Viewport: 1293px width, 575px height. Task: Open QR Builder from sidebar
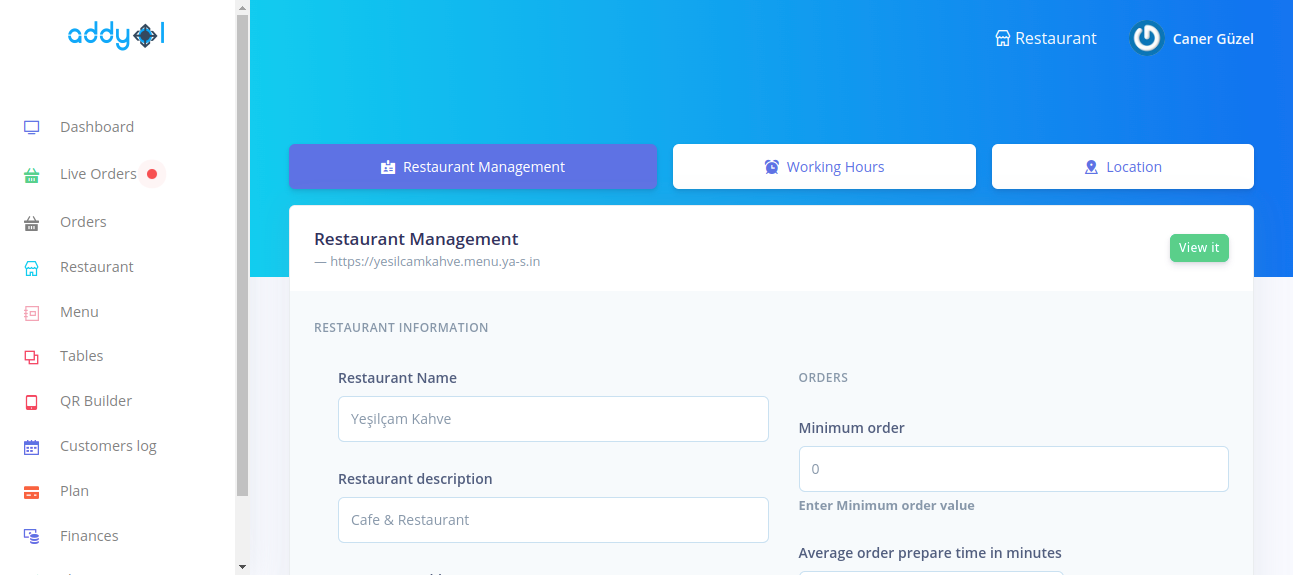pos(96,401)
